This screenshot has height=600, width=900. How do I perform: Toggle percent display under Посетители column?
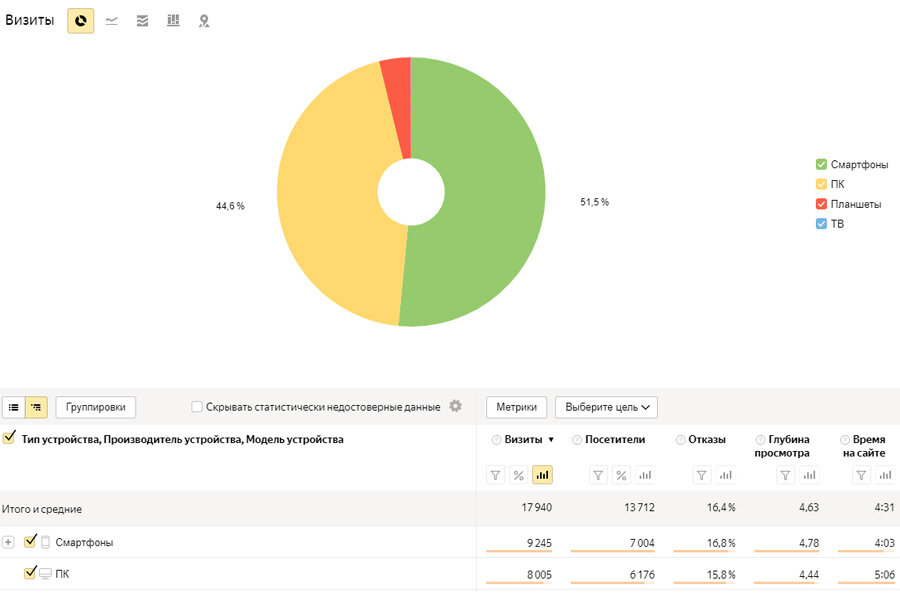(x=621, y=475)
